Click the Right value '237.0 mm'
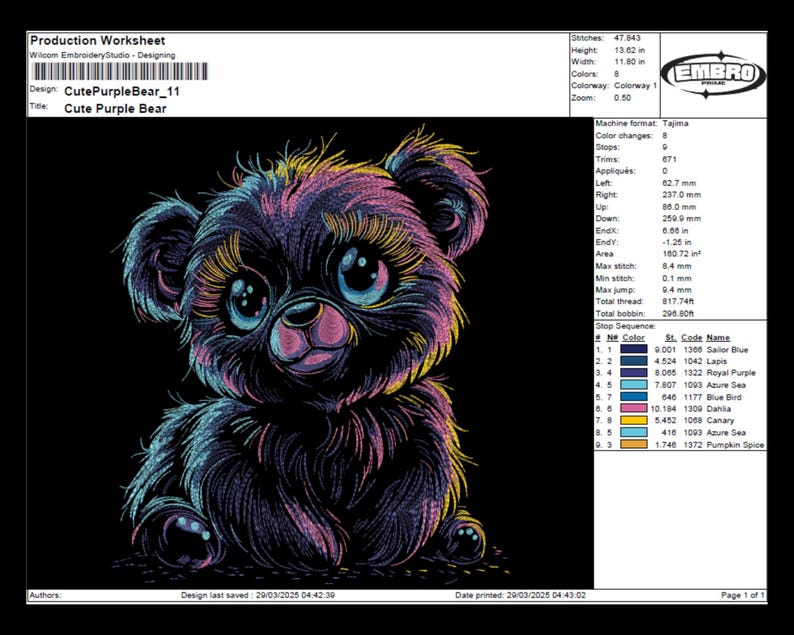This screenshot has height=635, width=794. click(682, 194)
